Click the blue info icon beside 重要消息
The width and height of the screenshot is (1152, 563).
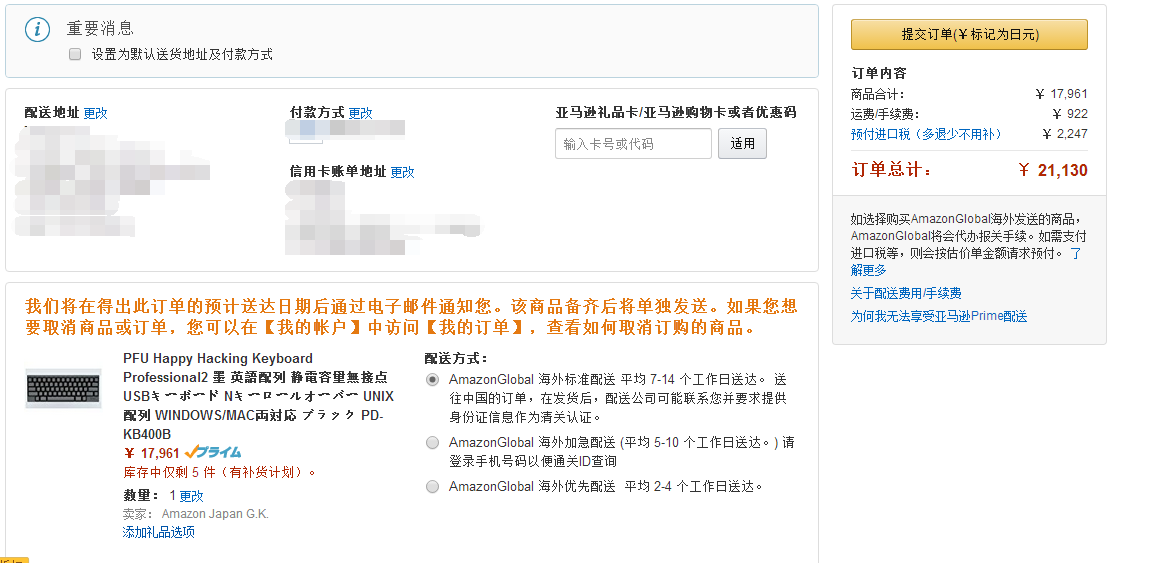[37, 29]
